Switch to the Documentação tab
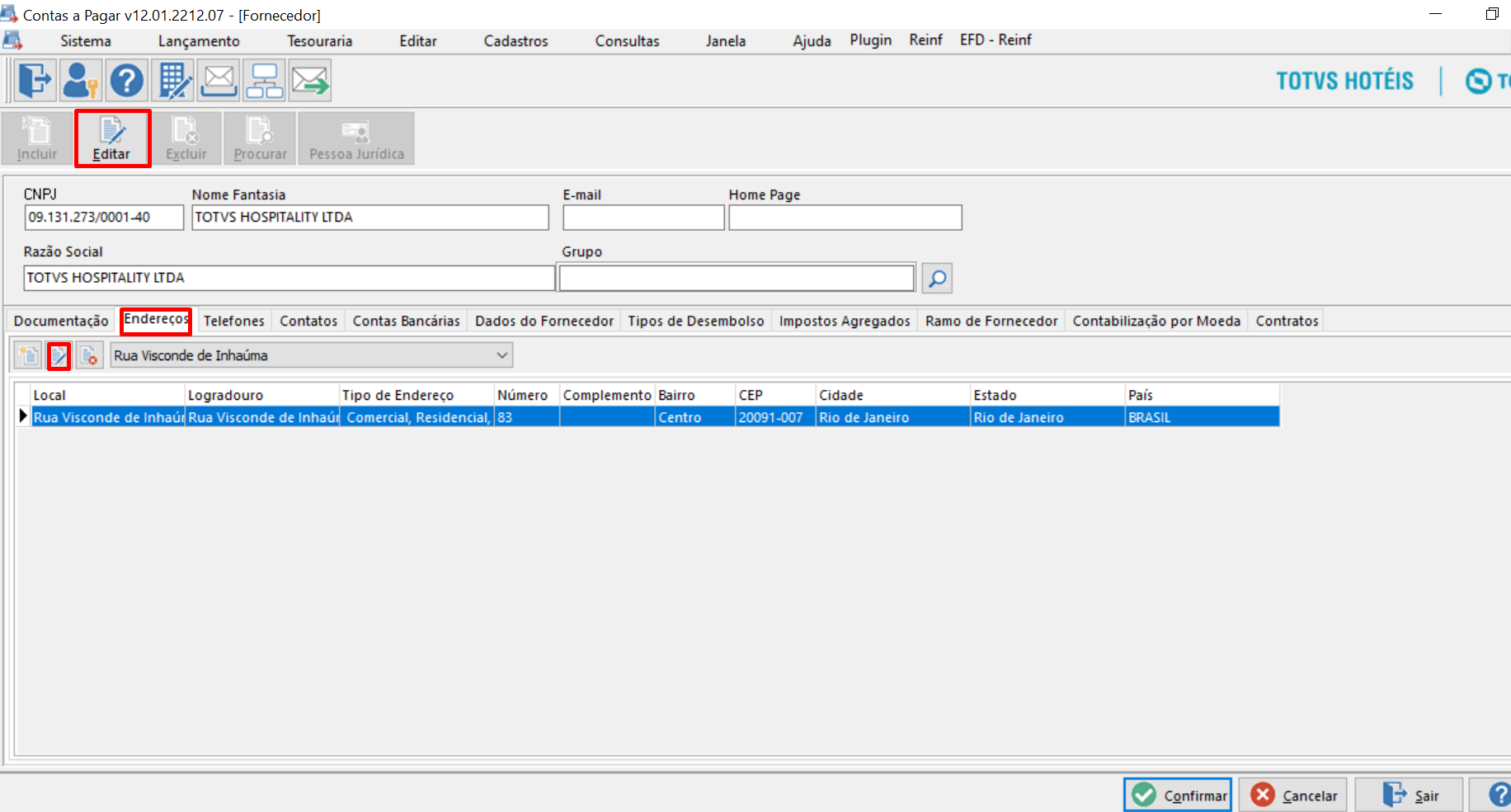 [x=61, y=321]
